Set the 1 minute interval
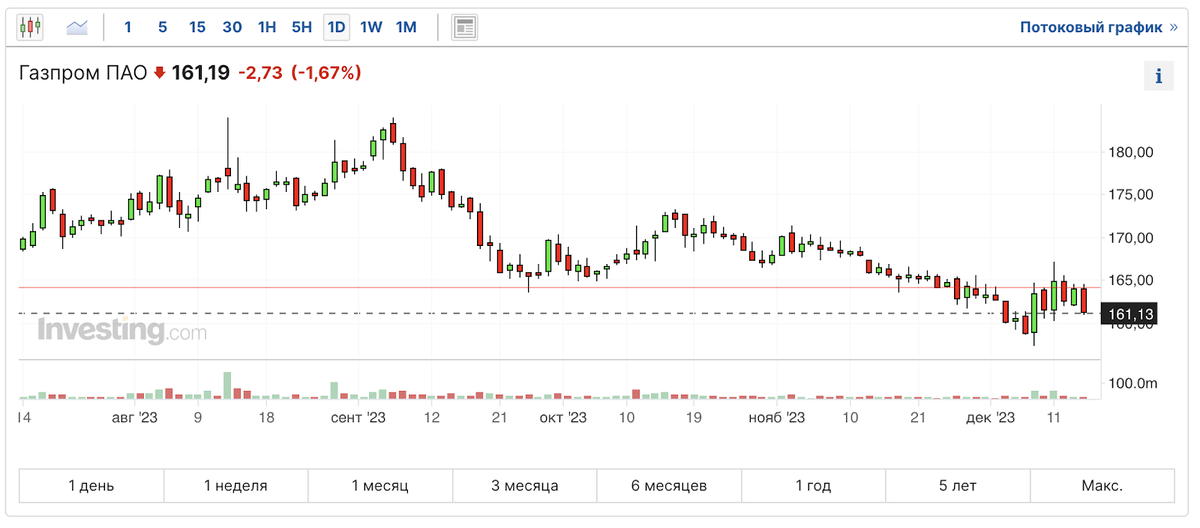The image size is (1200, 528). 128,27
